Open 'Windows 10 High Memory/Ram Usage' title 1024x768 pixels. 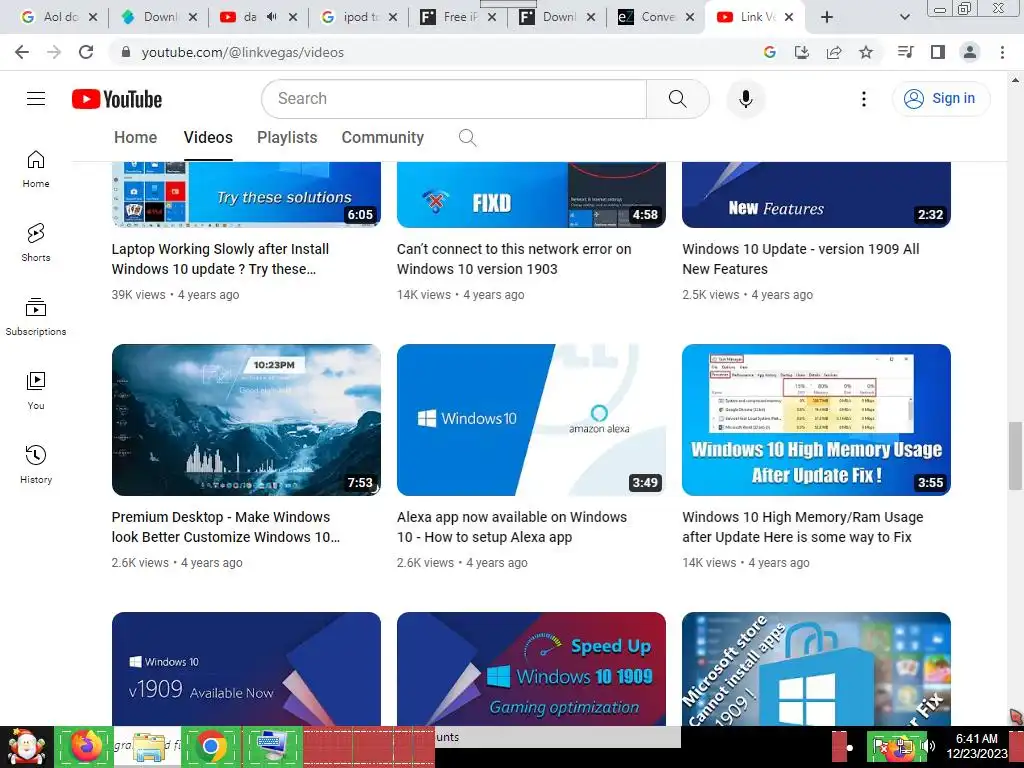[x=803, y=526]
